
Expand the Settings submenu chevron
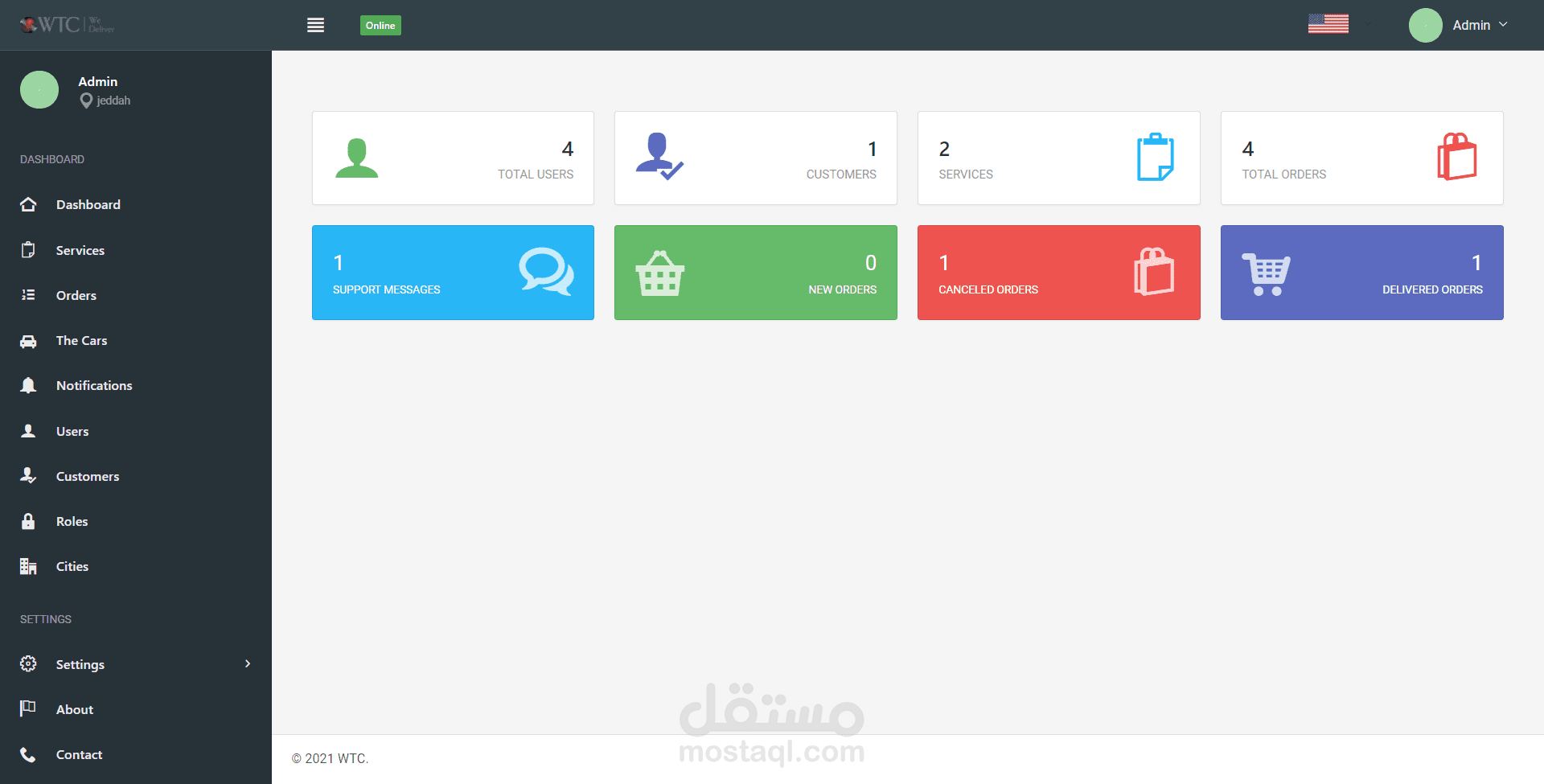tap(248, 663)
